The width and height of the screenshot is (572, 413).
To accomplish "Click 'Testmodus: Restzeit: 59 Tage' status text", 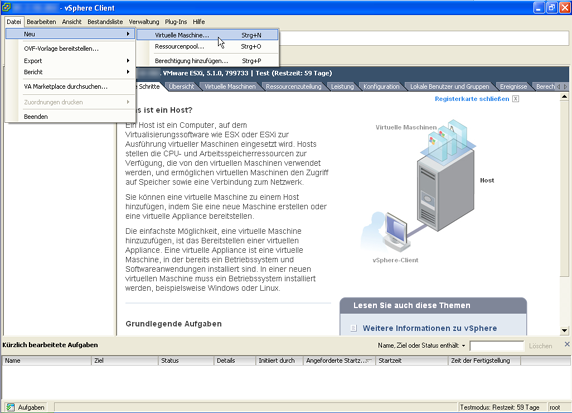I will point(499,407).
